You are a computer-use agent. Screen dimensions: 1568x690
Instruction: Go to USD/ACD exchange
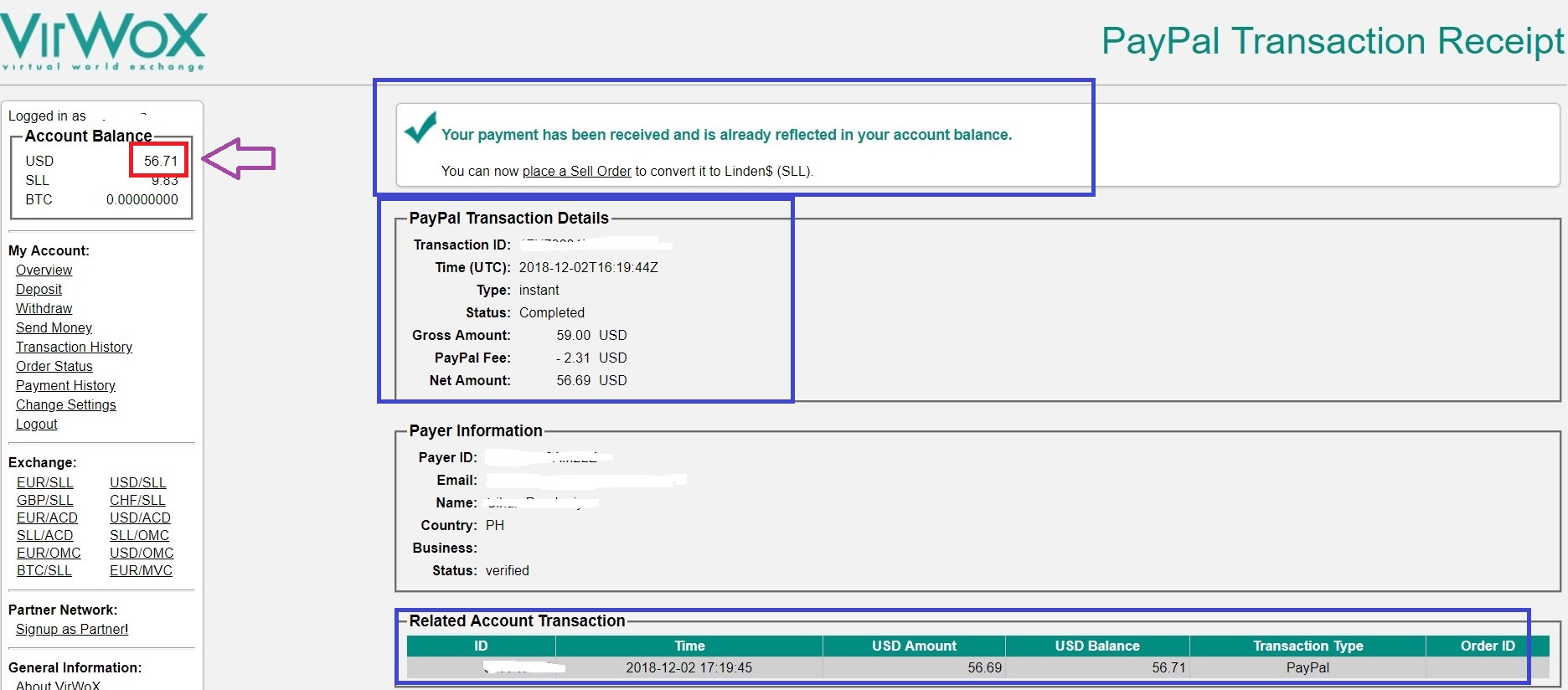tap(140, 517)
